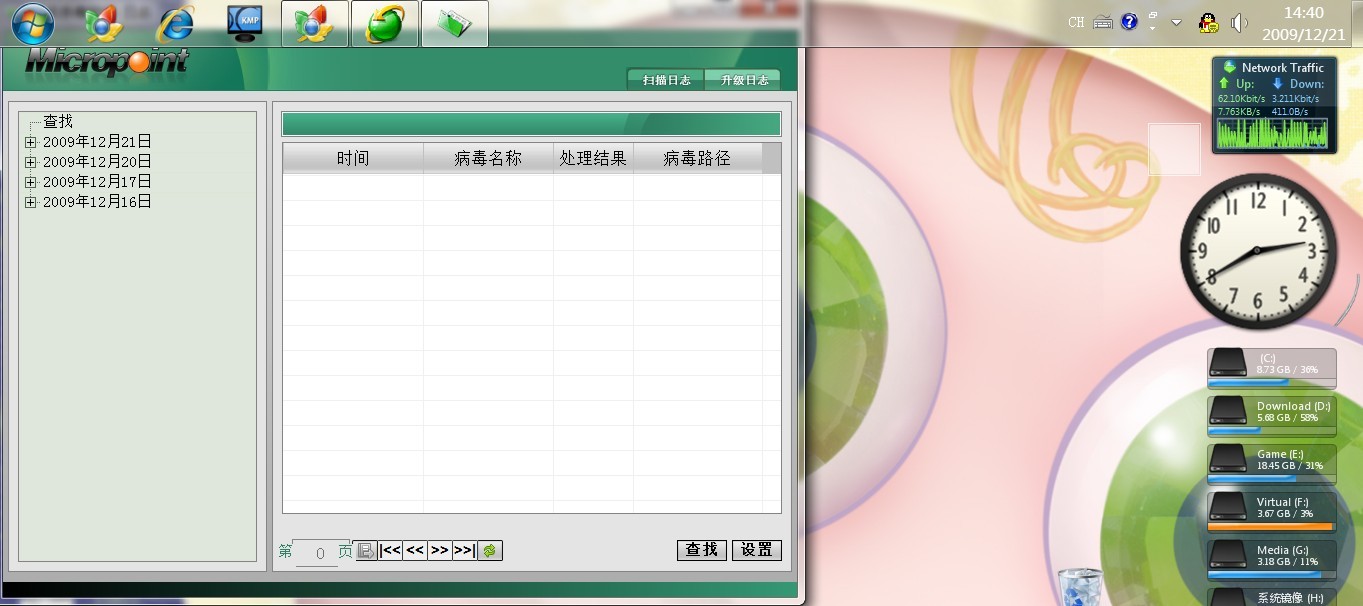This screenshot has height=606, width=1363.
Task: Click the 时间 column header
Action: [353, 158]
